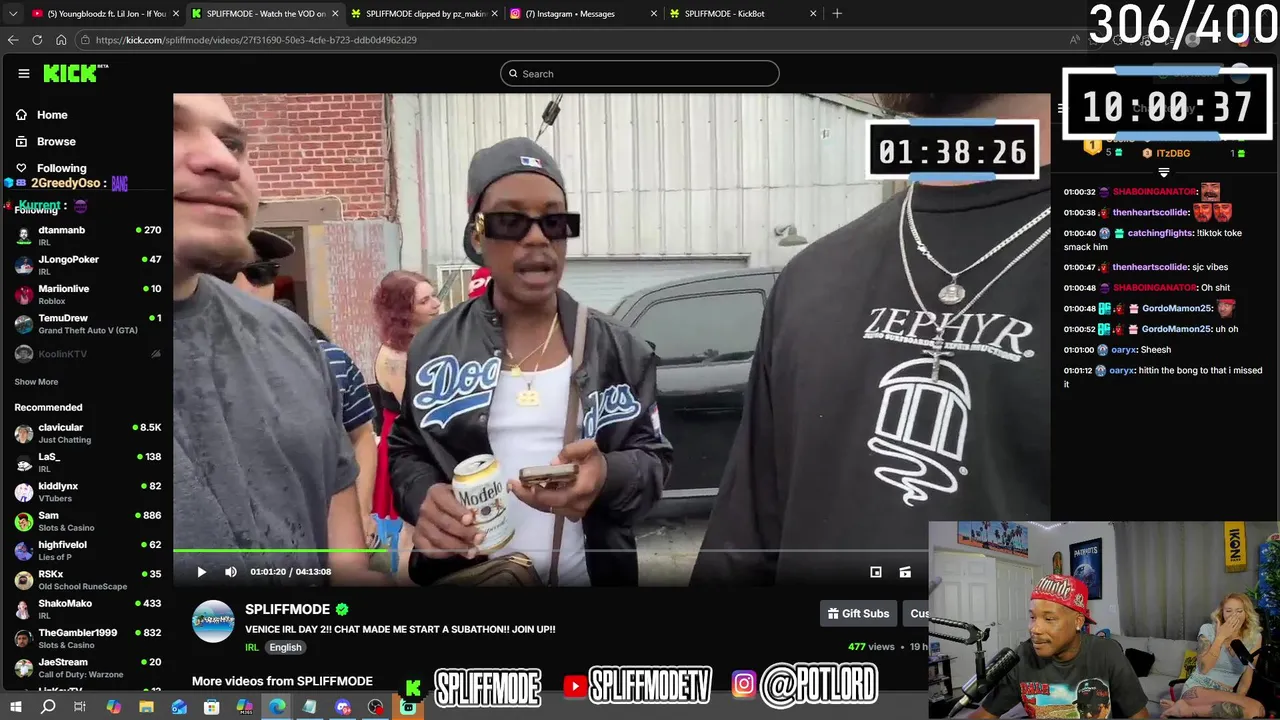
Task: Open RSKx Old School RuneScape channel
Action: pos(88,580)
